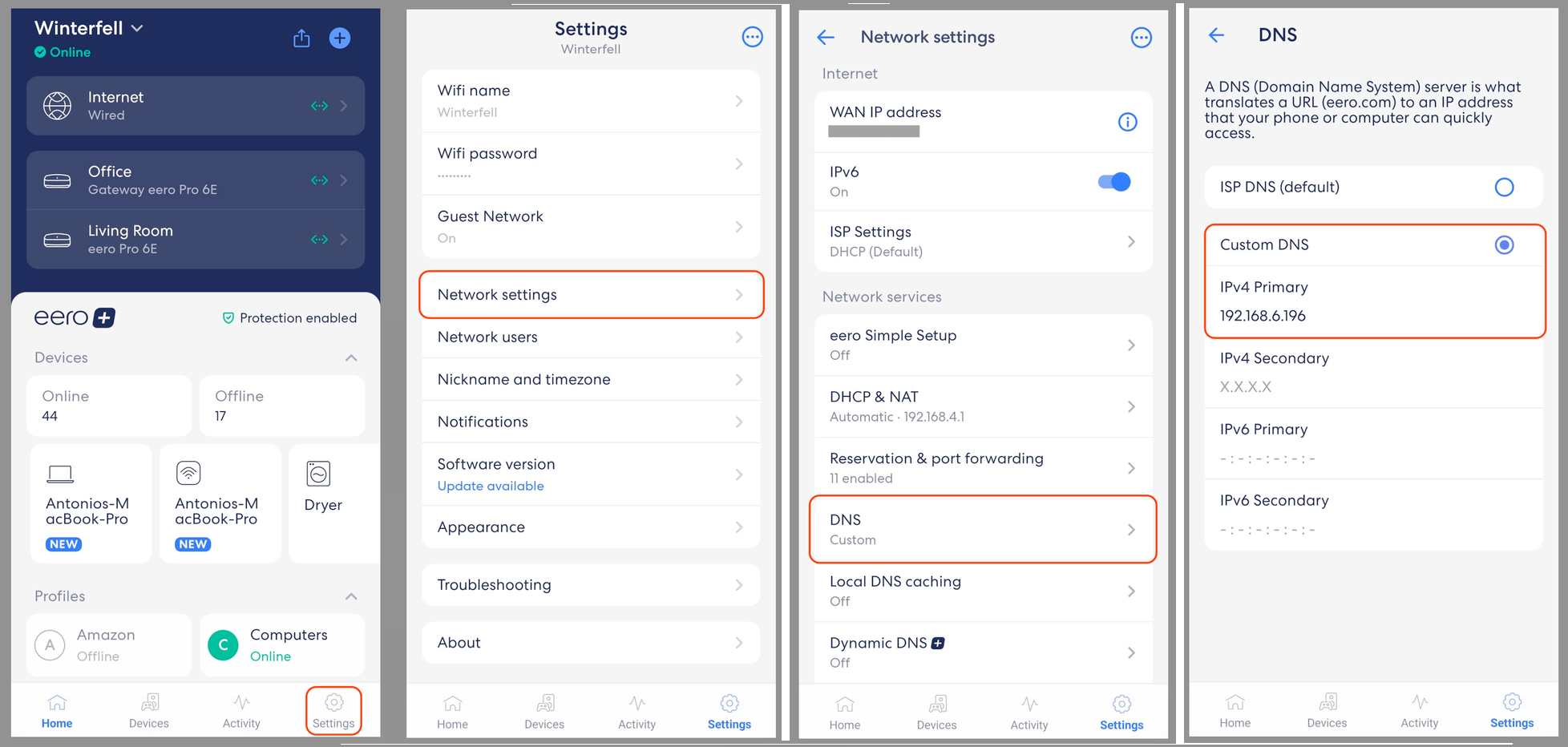The image size is (1568, 747).
Task: Collapse the Devices section
Action: [x=351, y=357]
